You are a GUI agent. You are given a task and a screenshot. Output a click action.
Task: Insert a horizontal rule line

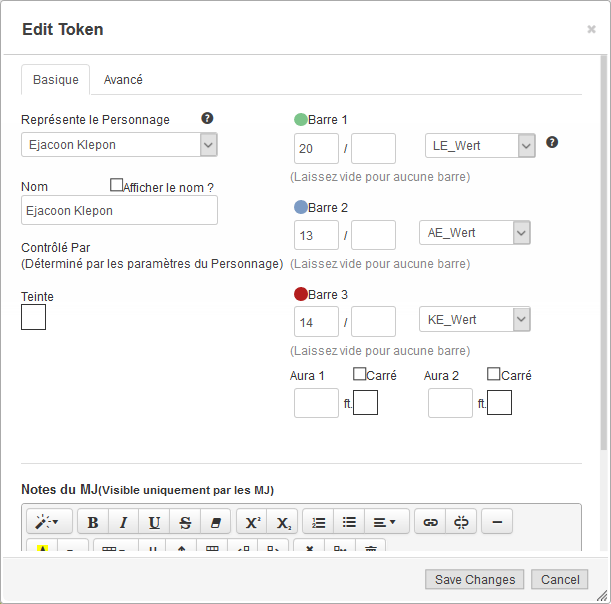497,522
